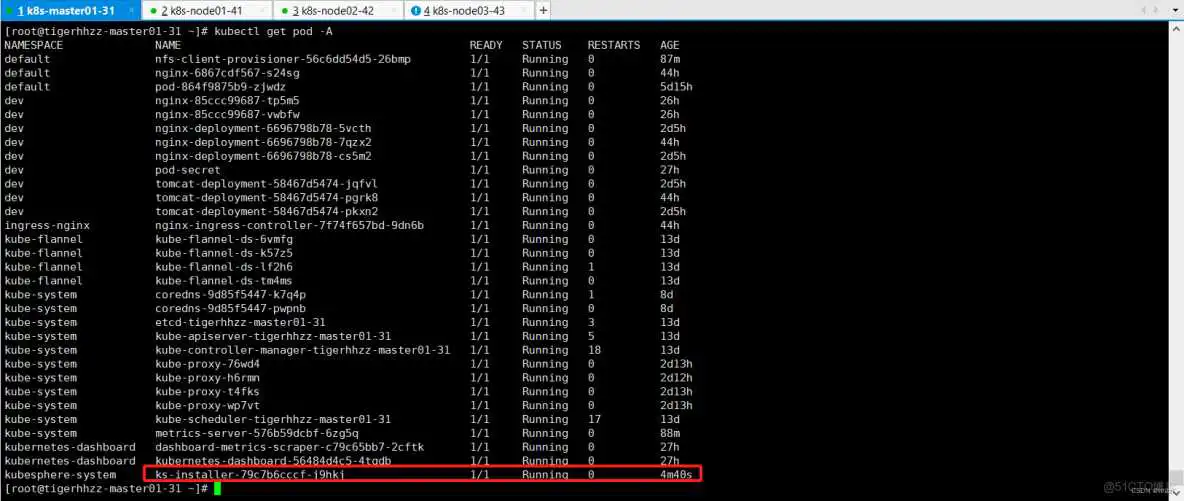The image size is (1184, 501).
Task: Click the plus icon to add a tab
Action: [543, 10]
